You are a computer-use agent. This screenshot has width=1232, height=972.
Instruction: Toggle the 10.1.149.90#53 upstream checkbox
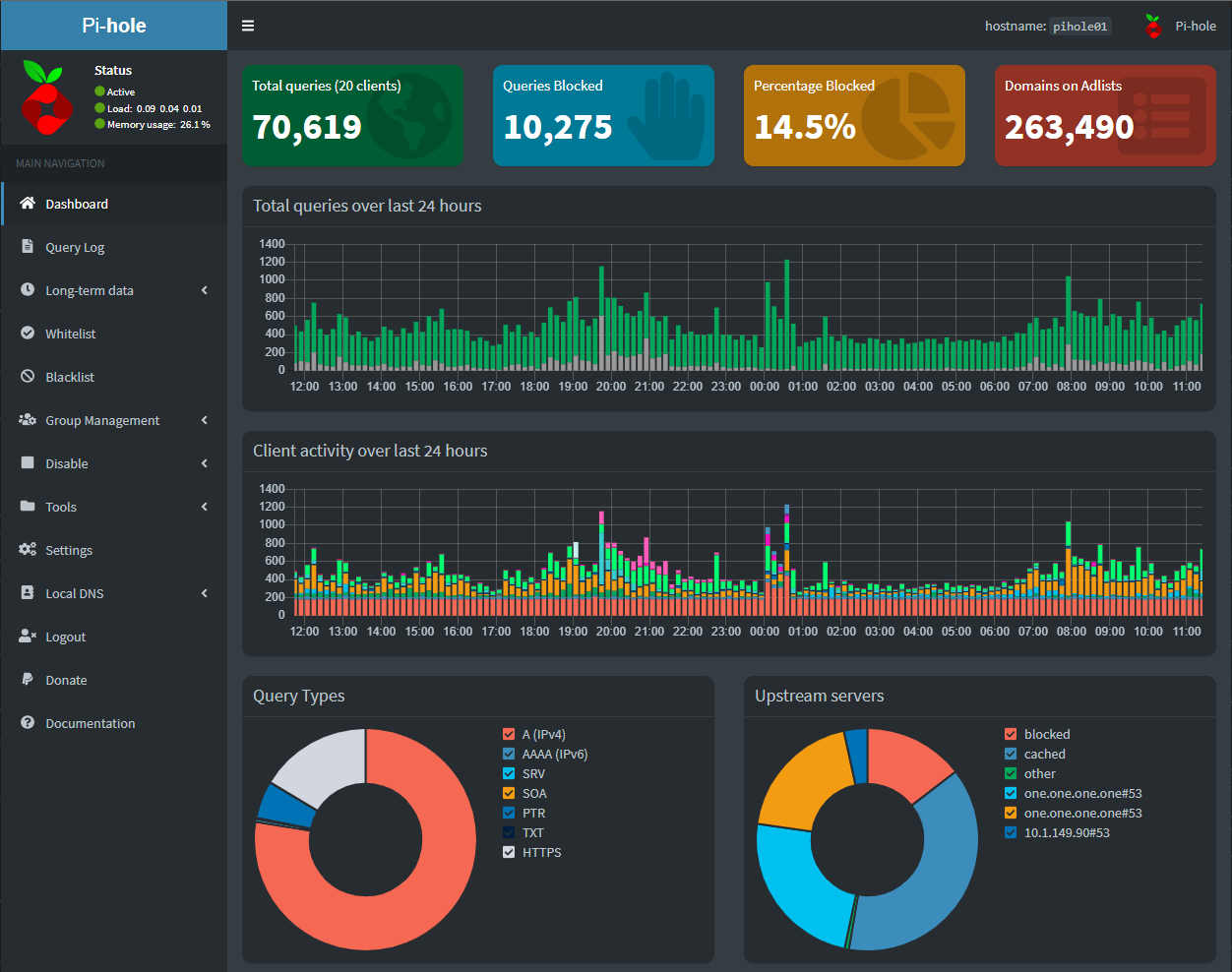[1011, 832]
